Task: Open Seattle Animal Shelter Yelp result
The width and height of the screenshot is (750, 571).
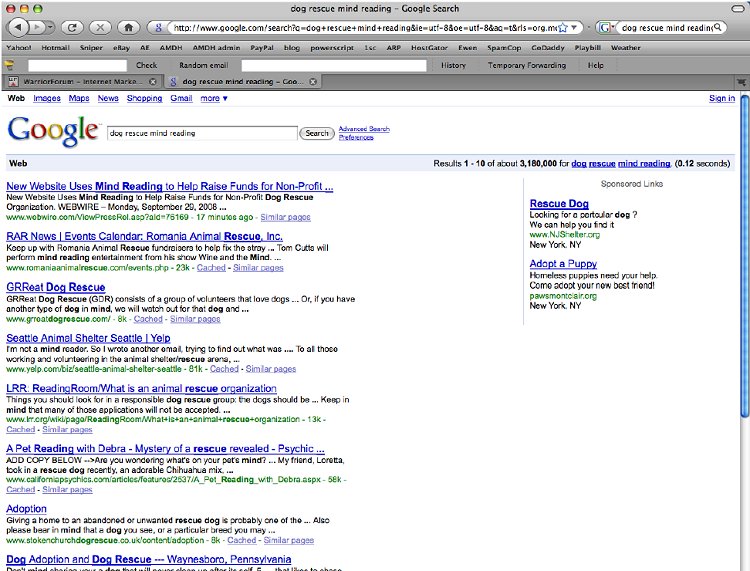Action: coord(88,338)
